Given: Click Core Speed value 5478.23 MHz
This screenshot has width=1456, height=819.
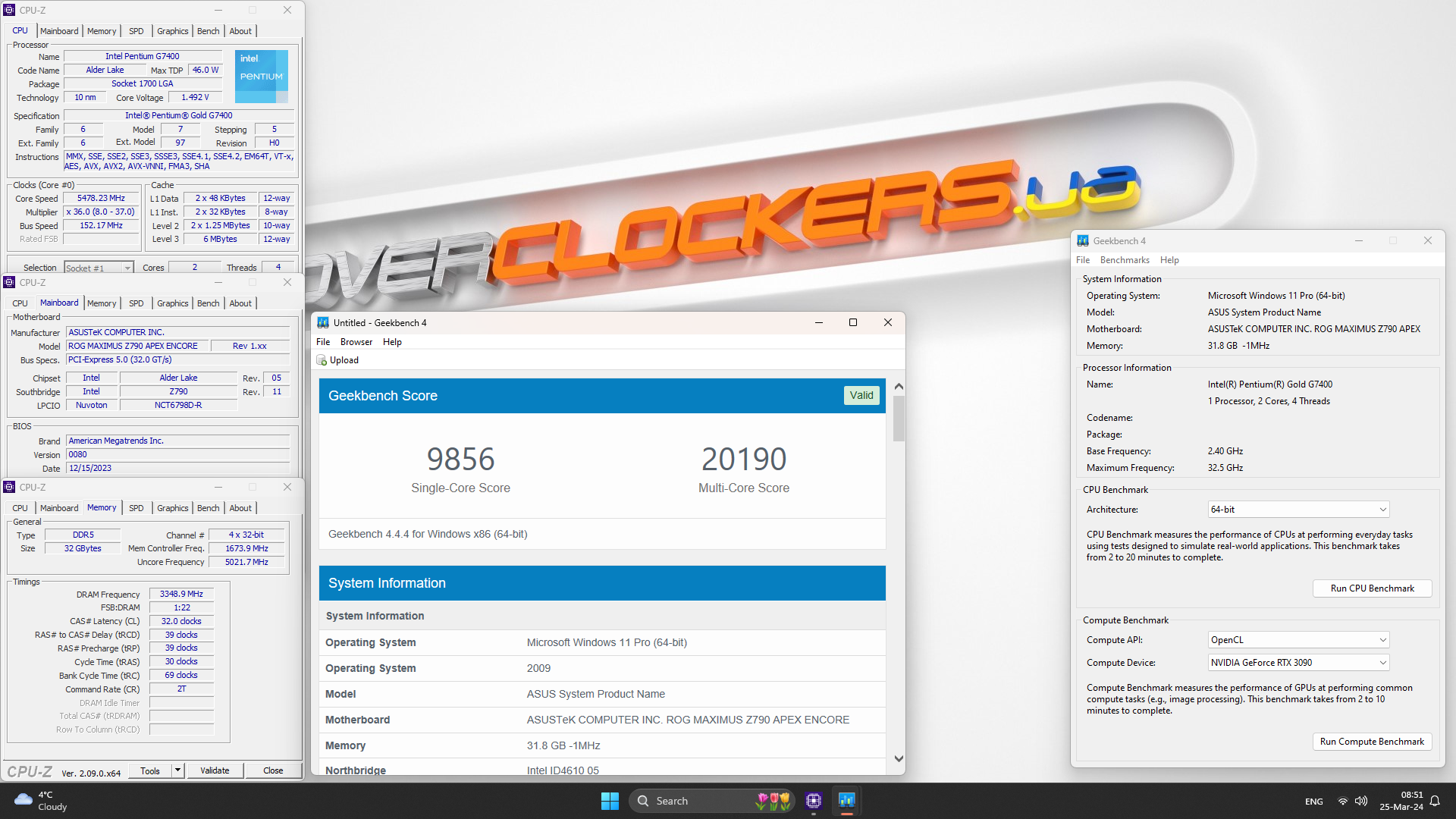Looking at the screenshot, I should (101, 199).
